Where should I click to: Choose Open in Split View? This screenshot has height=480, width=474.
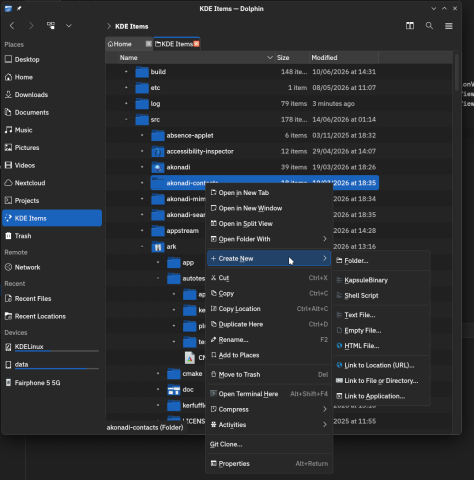point(269,224)
